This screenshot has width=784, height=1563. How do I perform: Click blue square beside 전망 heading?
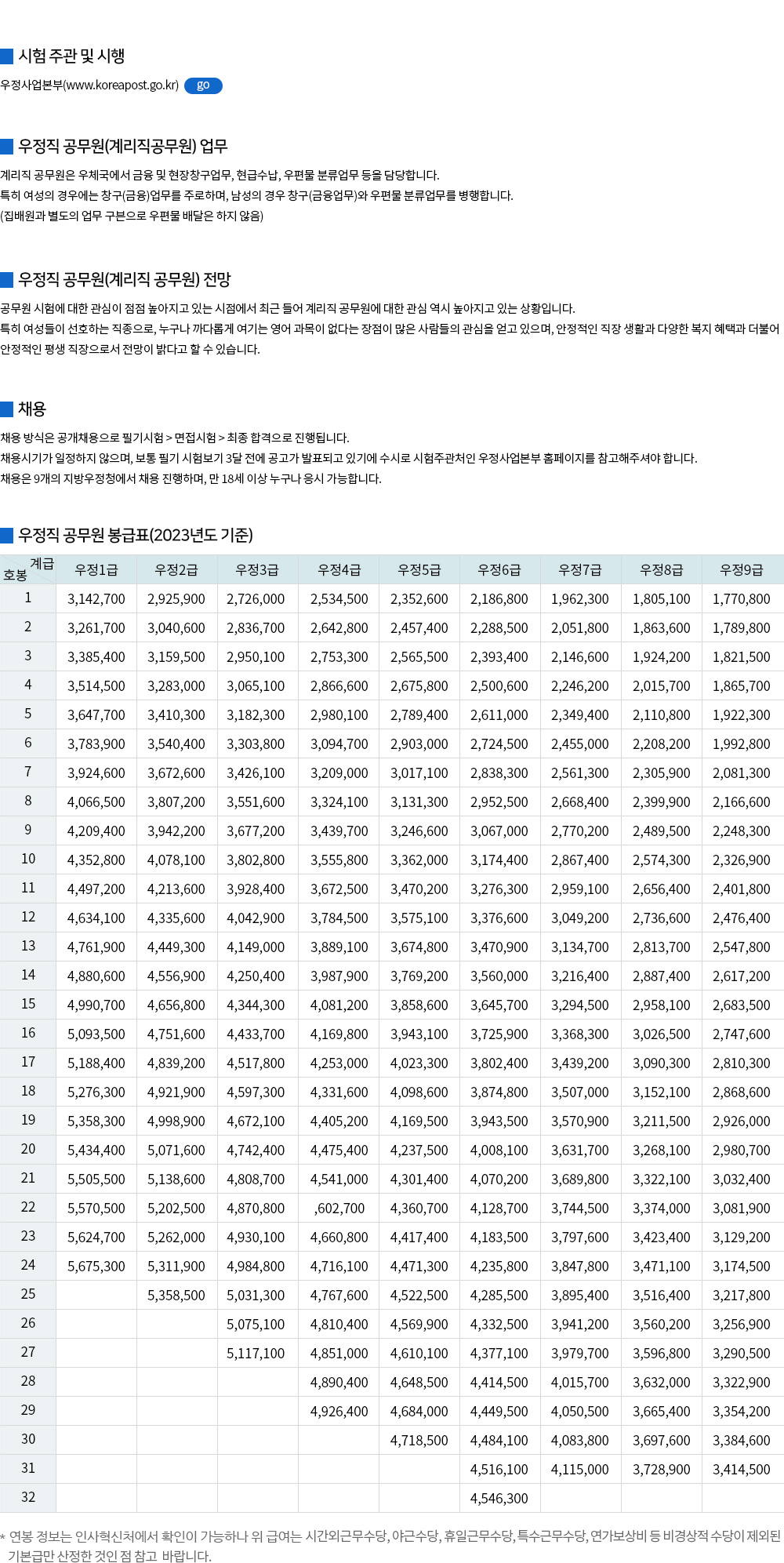[x=7, y=279]
